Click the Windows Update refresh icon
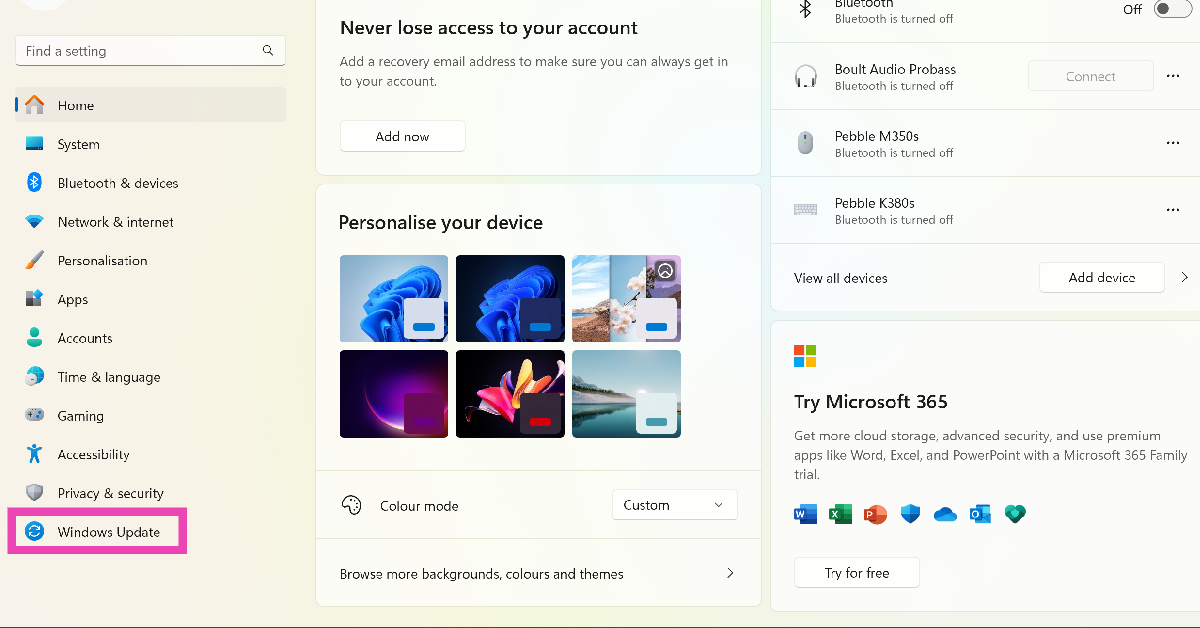 click(x=34, y=532)
